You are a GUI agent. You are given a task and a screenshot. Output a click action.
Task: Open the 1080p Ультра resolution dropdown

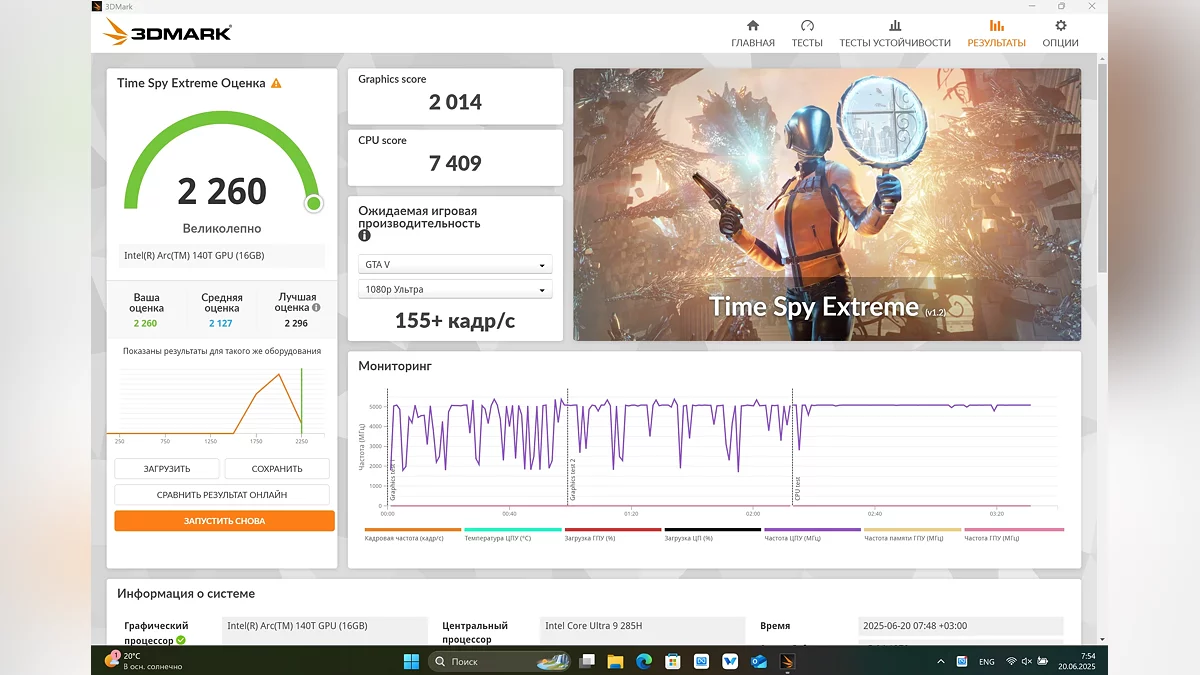click(x=455, y=289)
